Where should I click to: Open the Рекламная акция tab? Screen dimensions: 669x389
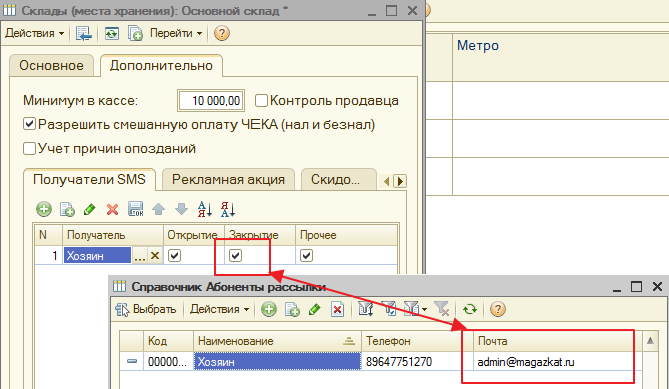(228, 180)
